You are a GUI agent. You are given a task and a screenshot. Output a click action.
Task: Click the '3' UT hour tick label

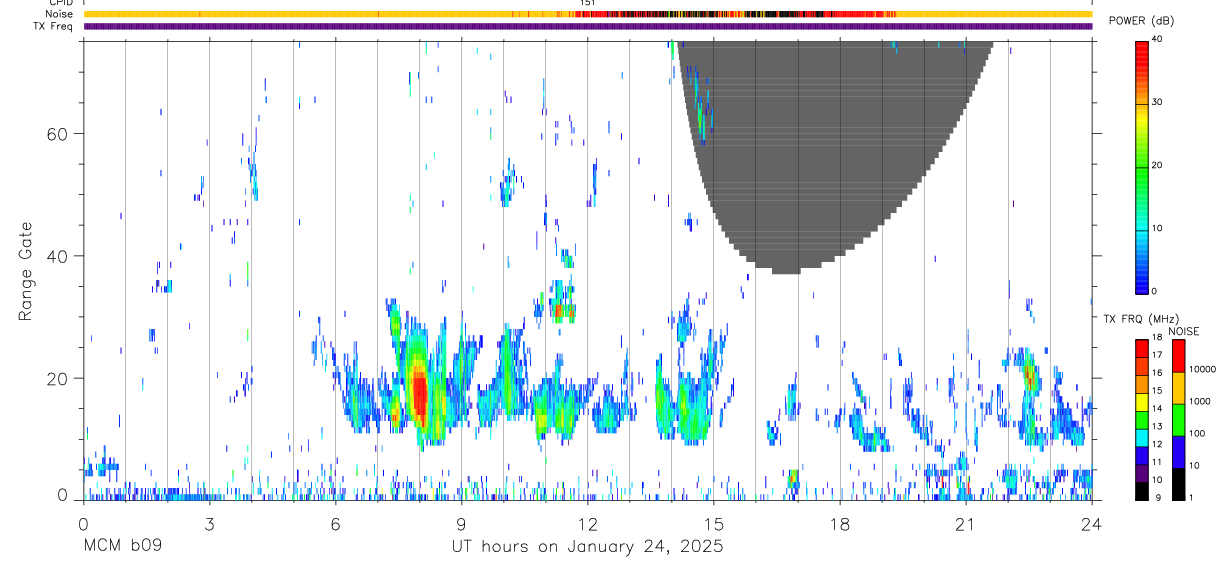point(209,523)
